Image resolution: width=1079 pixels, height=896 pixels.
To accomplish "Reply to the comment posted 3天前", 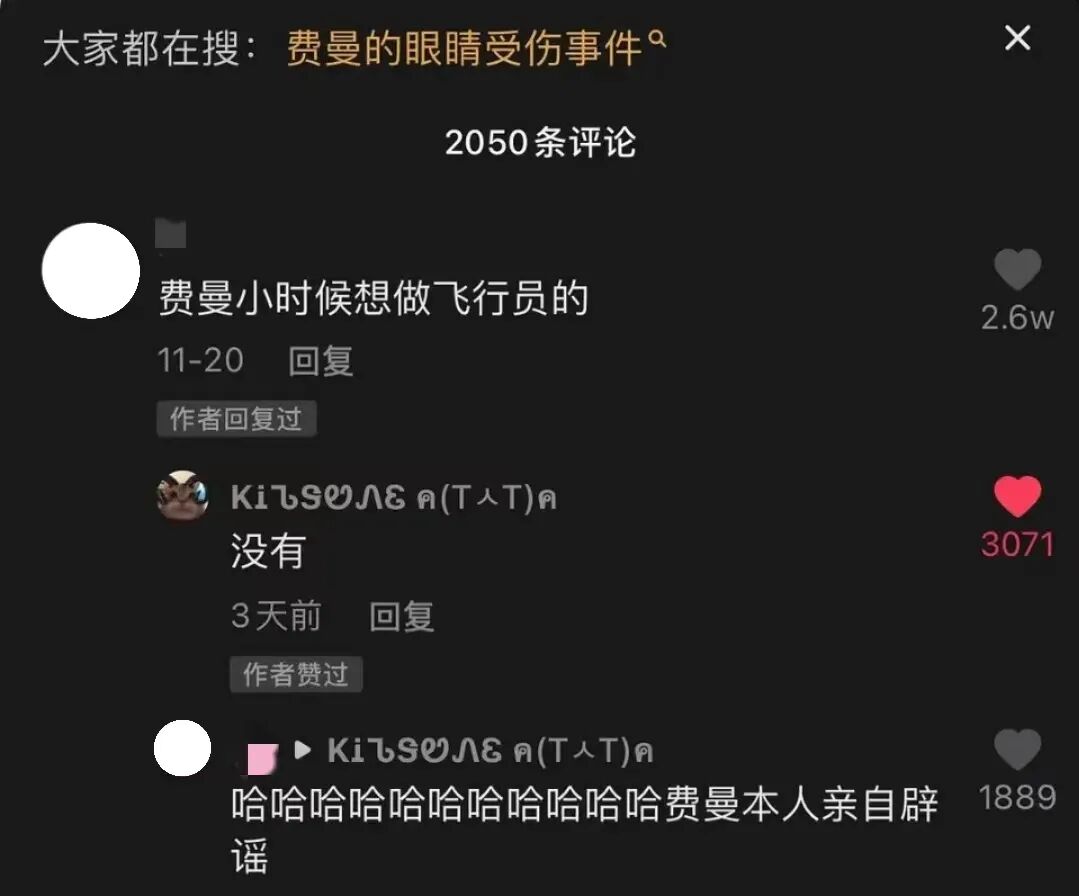I will [401, 616].
